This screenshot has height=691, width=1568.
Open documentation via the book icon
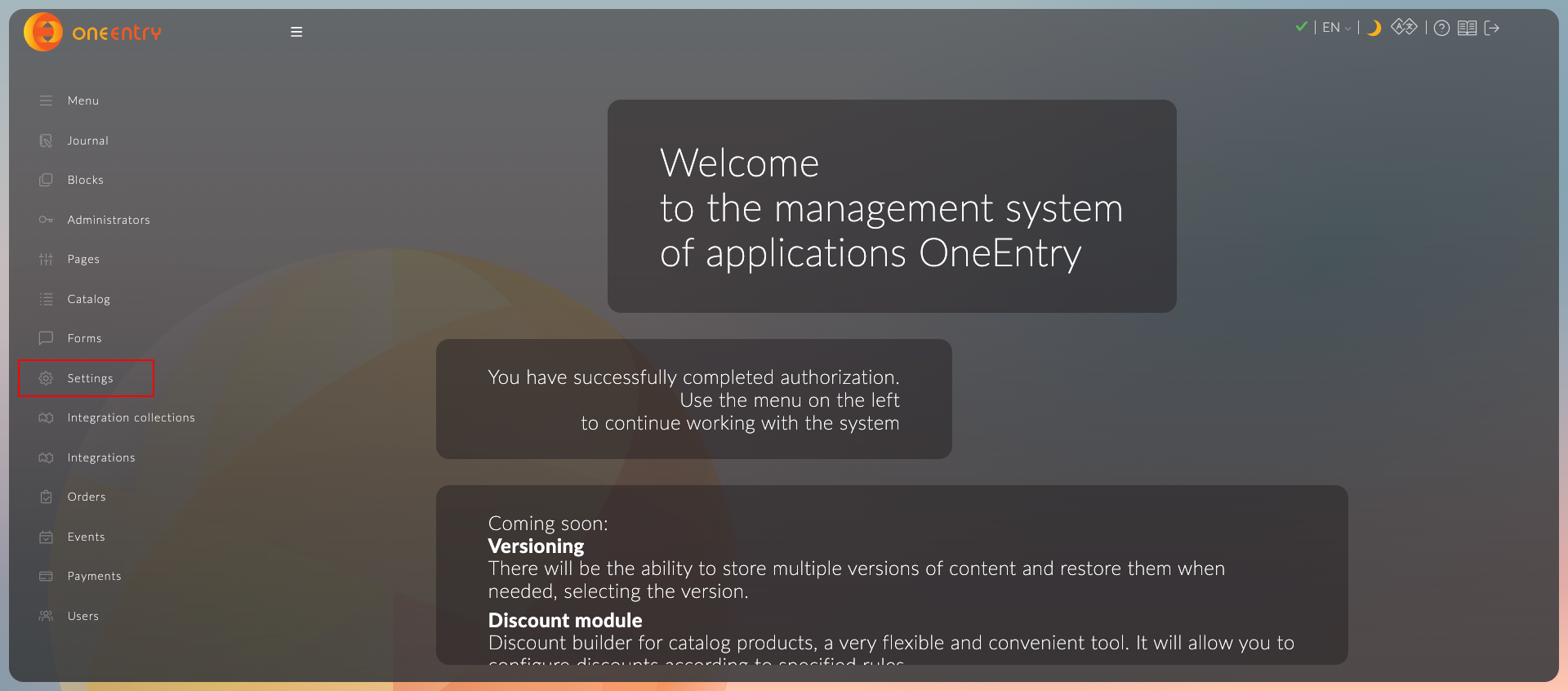tap(1468, 28)
